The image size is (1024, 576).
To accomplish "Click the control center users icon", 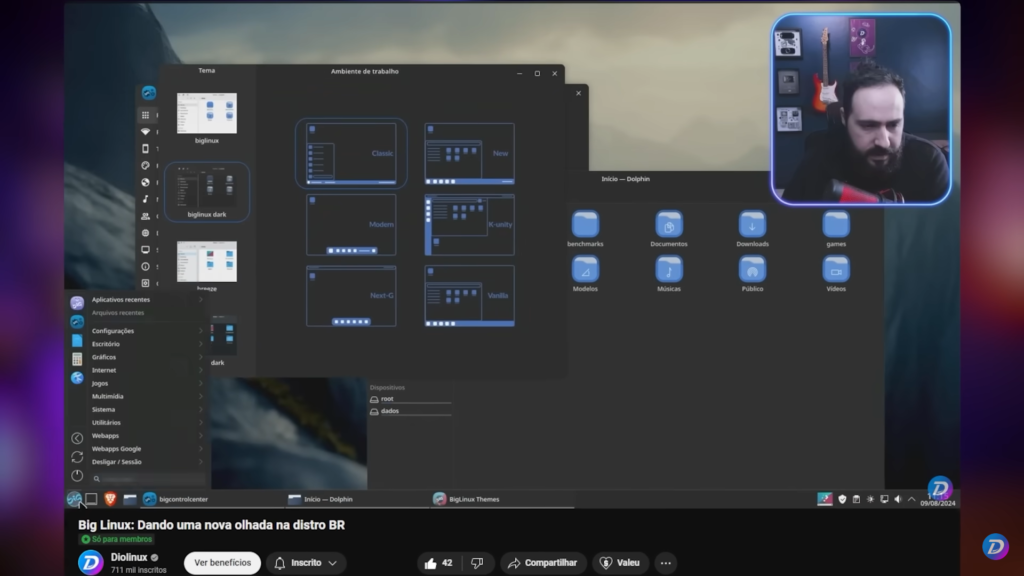I will [146, 216].
